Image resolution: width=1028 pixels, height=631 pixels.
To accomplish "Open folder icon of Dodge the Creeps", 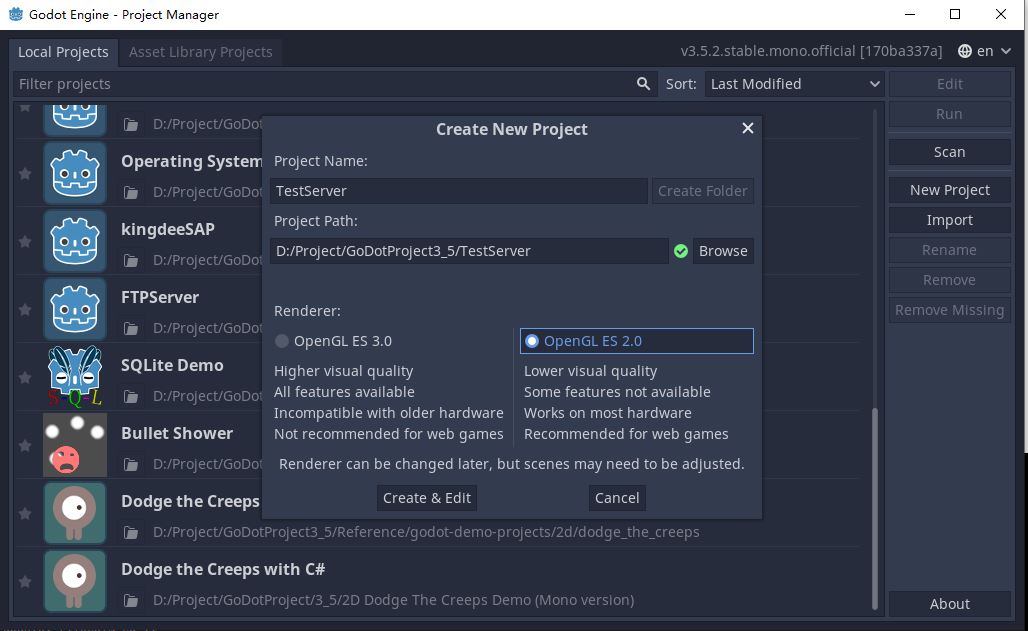I will (x=131, y=533).
